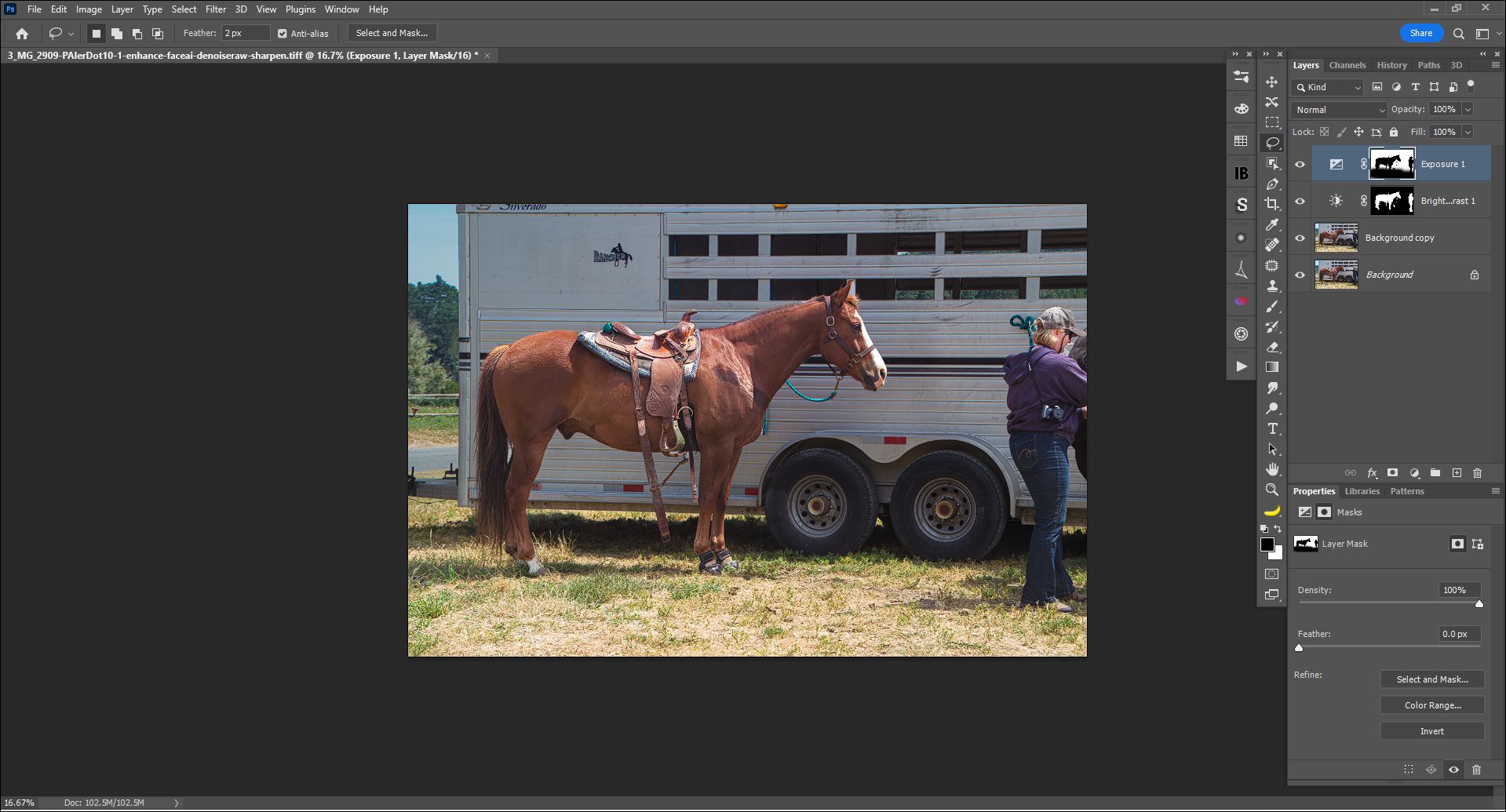The height and width of the screenshot is (812, 1506).
Task: Click the delete layer trash icon
Action: tap(1477, 473)
